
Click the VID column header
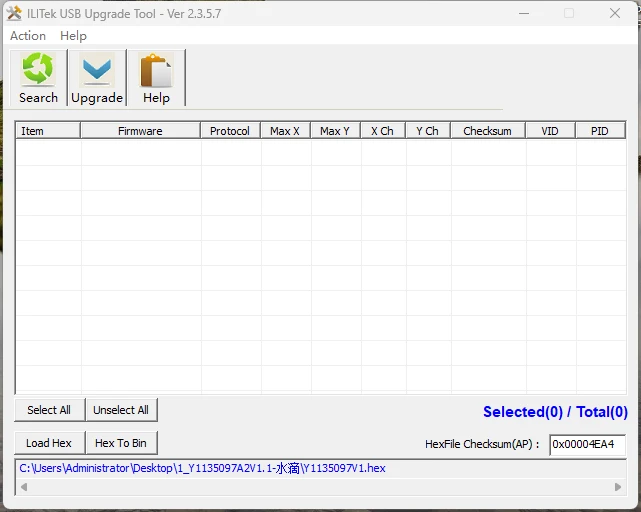point(550,131)
